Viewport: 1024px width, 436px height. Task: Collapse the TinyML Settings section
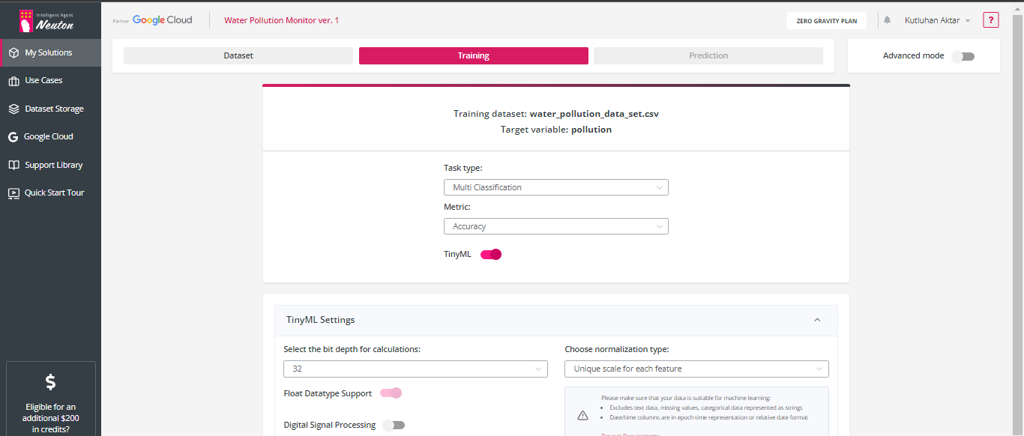(x=817, y=320)
